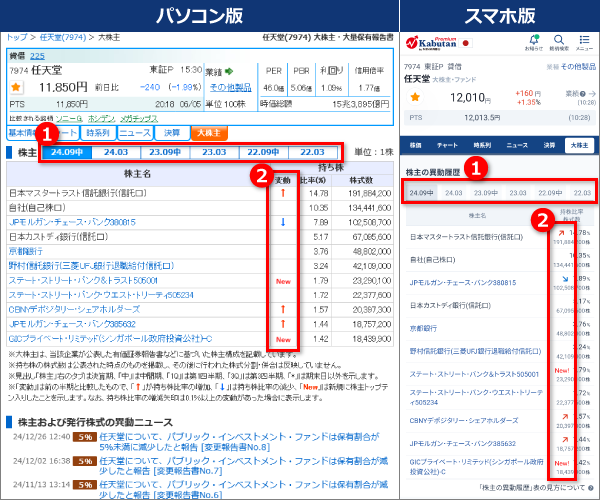
Task: Open the ニュース tab in smartphone navigation
Action: click(x=517, y=145)
